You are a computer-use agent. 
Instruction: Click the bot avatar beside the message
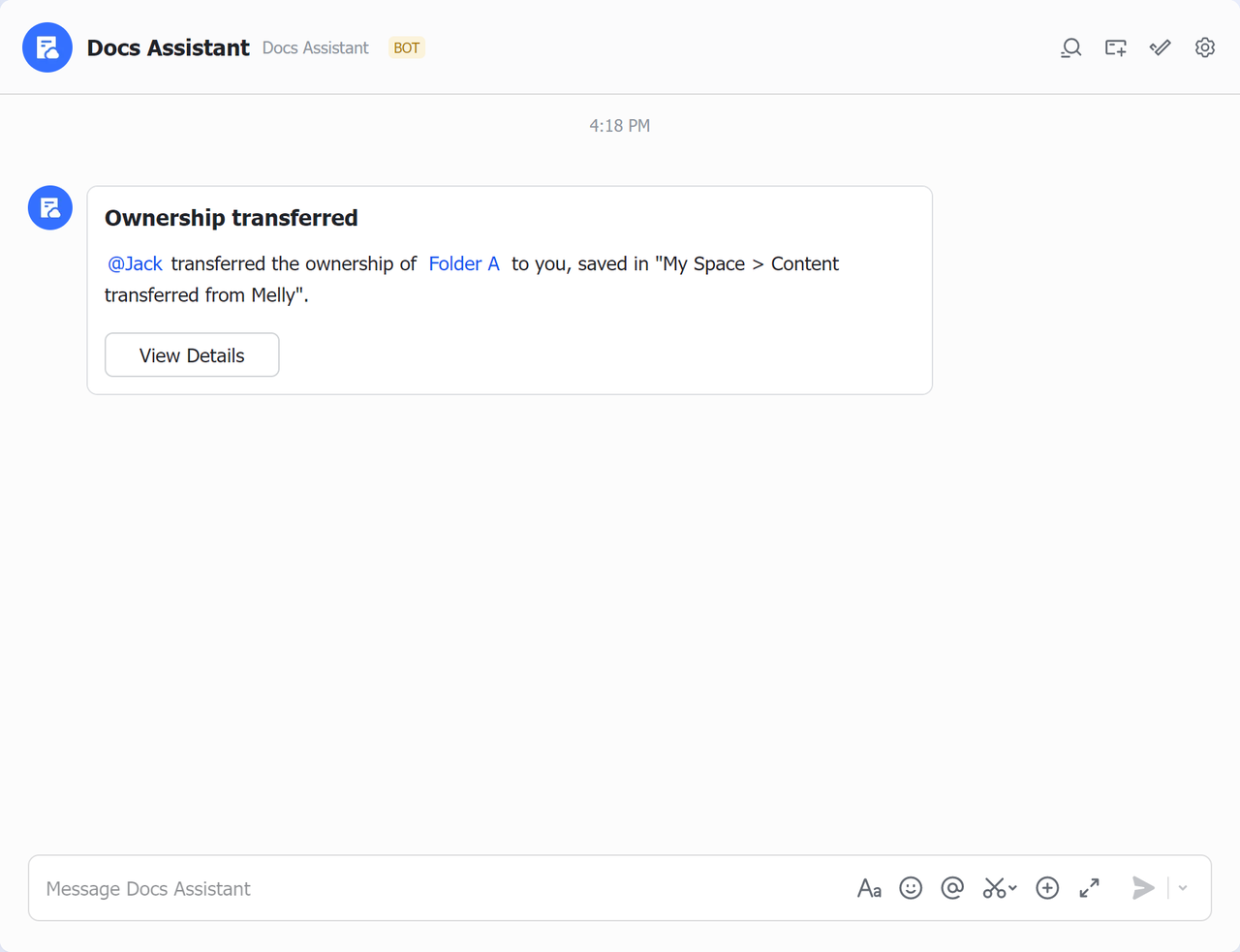point(50,208)
